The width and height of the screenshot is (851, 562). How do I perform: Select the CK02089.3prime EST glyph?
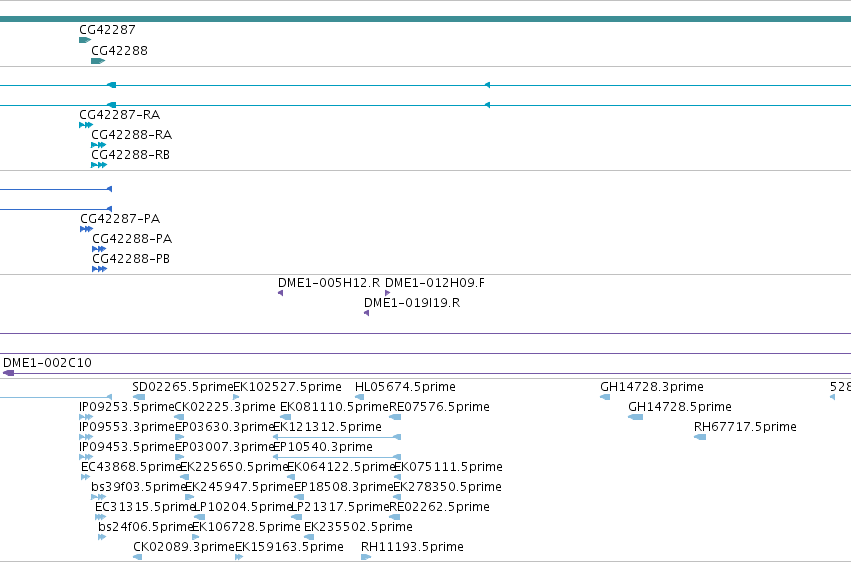pos(138,557)
